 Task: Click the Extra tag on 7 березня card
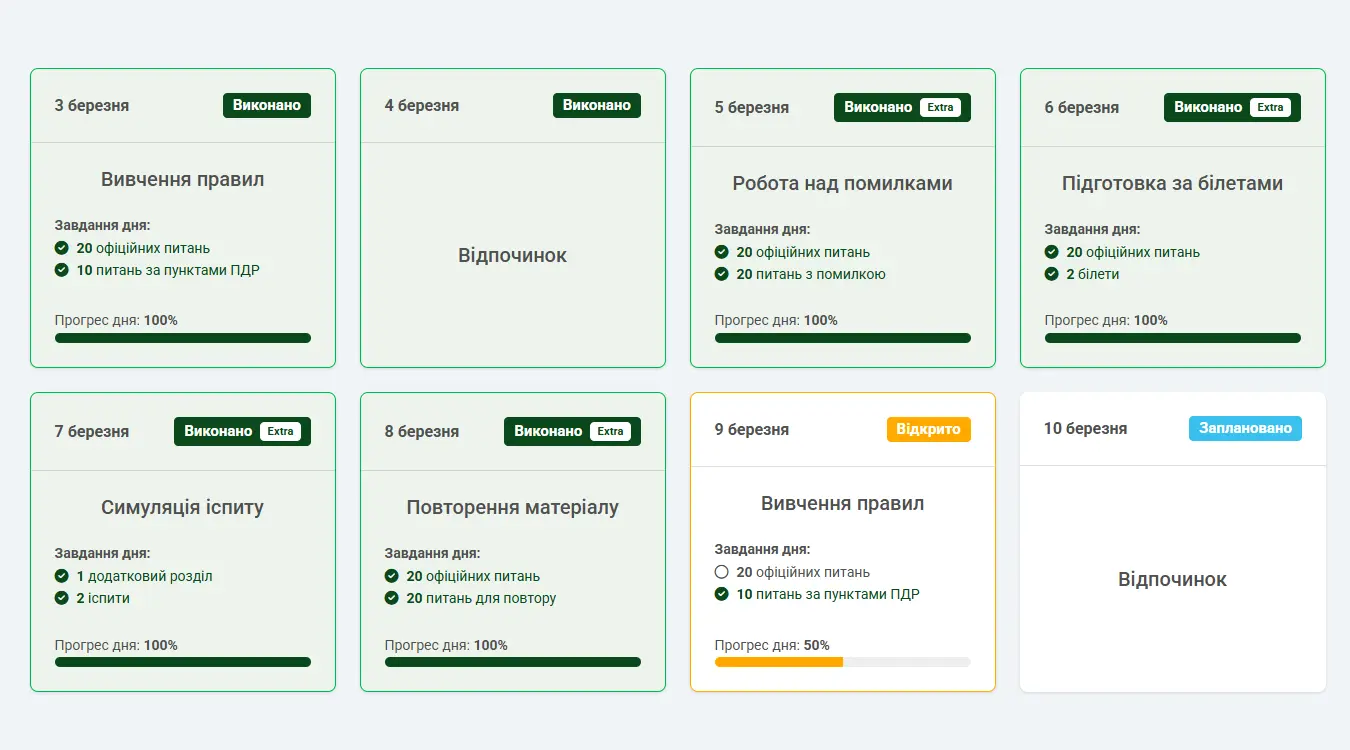tap(280, 431)
